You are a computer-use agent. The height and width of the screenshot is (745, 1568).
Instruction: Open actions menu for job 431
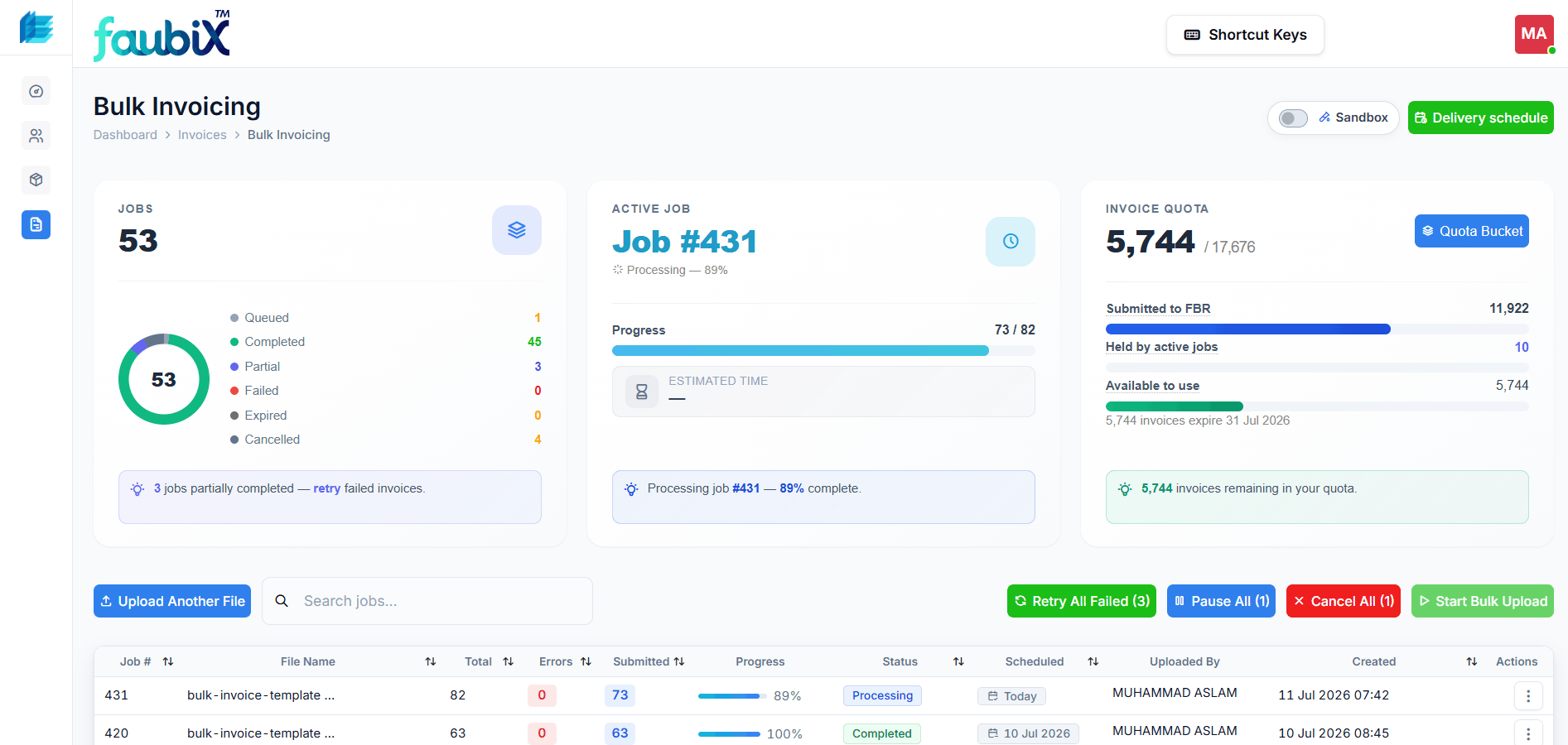(1528, 696)
